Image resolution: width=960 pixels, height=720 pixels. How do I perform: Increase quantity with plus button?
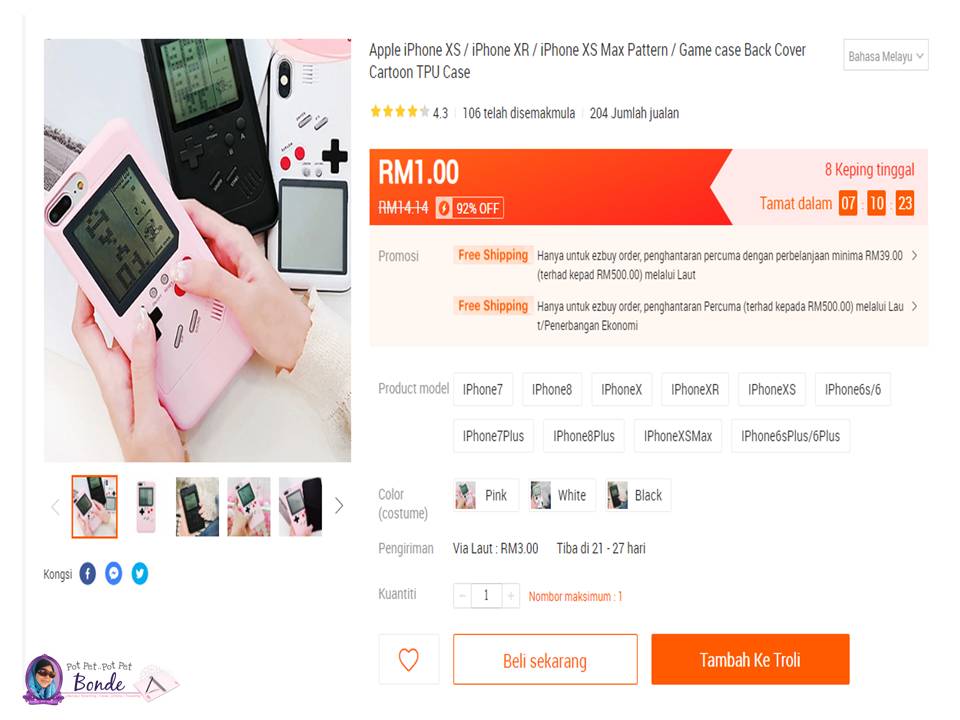(511, 596)
